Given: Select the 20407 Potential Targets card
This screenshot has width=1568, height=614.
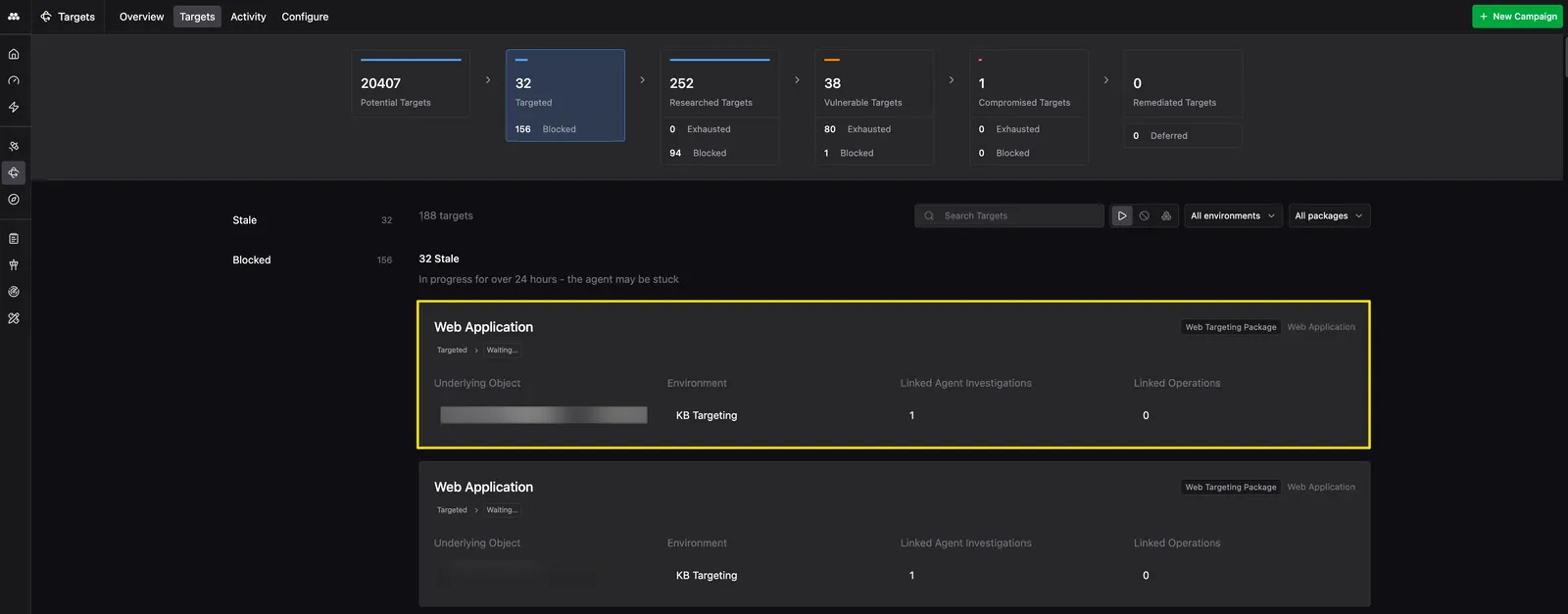Looking at the screenshot, I should pyautogui.click(x=411, y=84).
